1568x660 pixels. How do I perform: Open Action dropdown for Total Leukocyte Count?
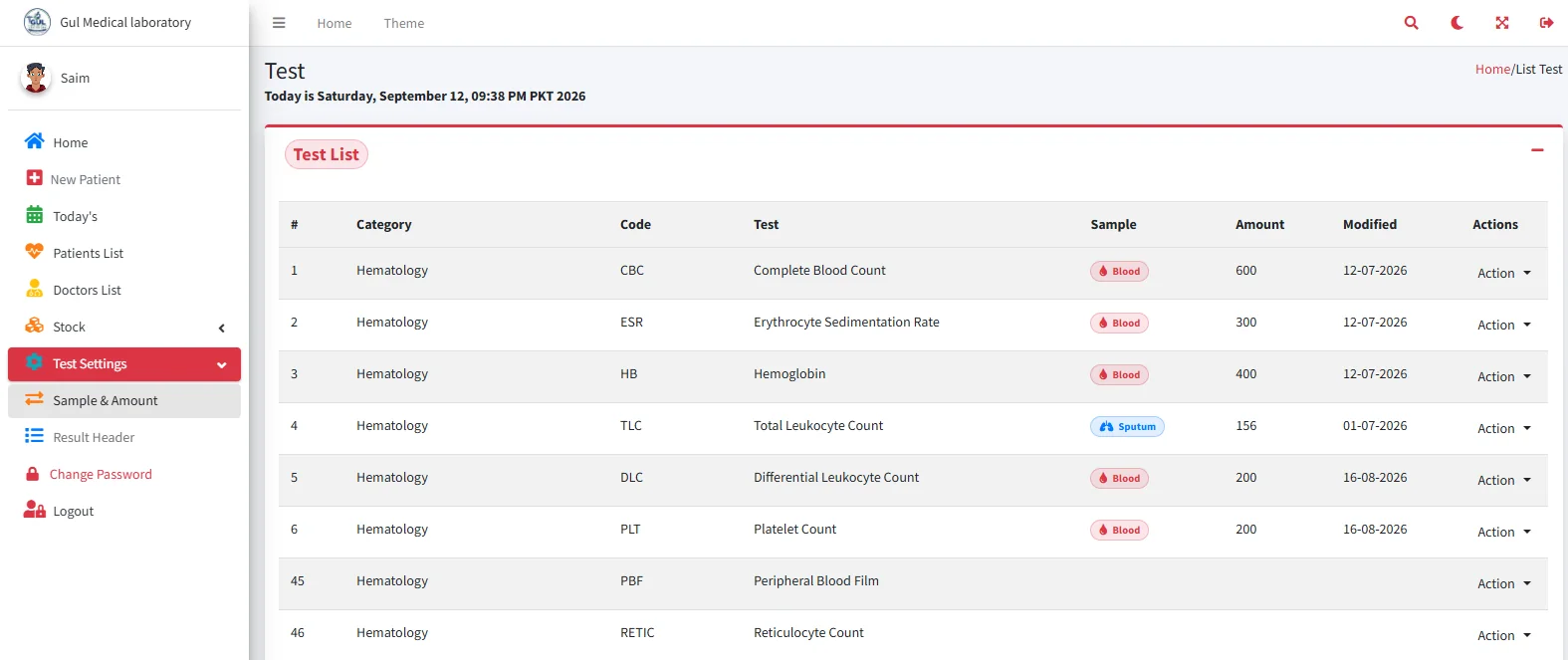coord(1503,428)
